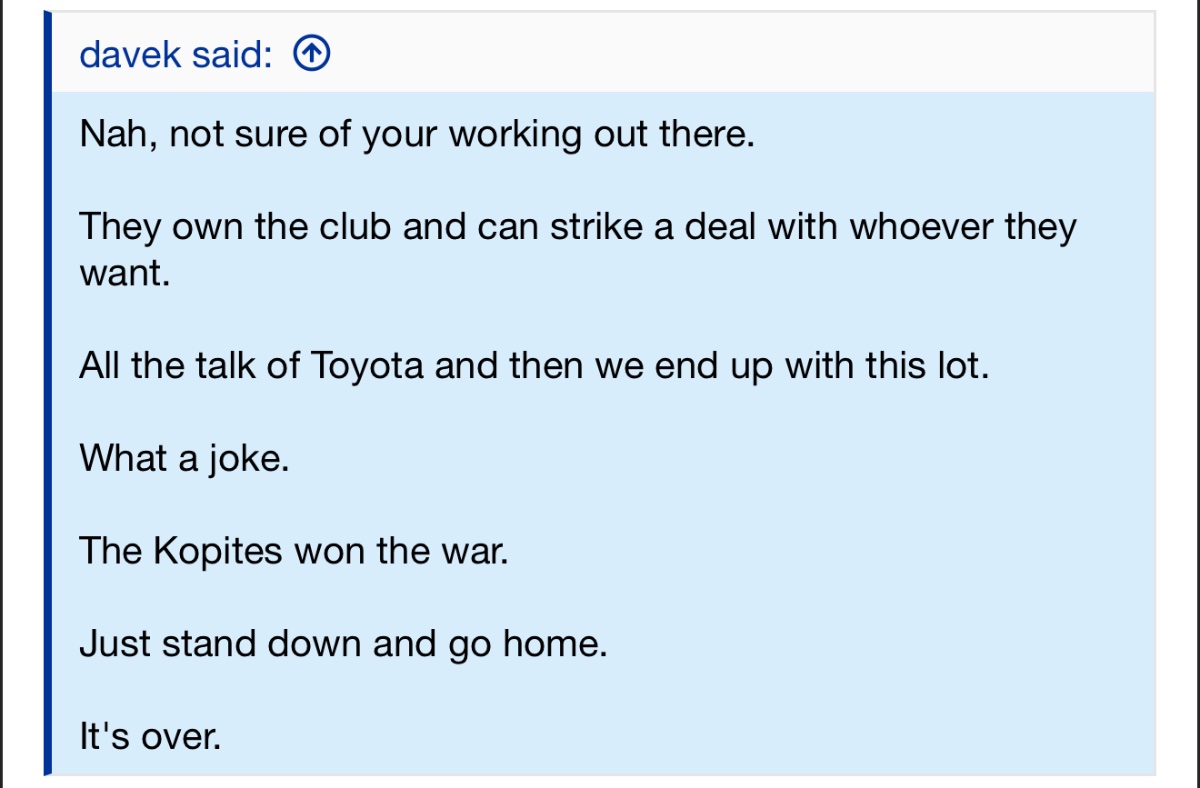This screenshot has height=788, width=1200.
Task: Click the up-arrow icon beside davek said
Action: click(312, 55)
